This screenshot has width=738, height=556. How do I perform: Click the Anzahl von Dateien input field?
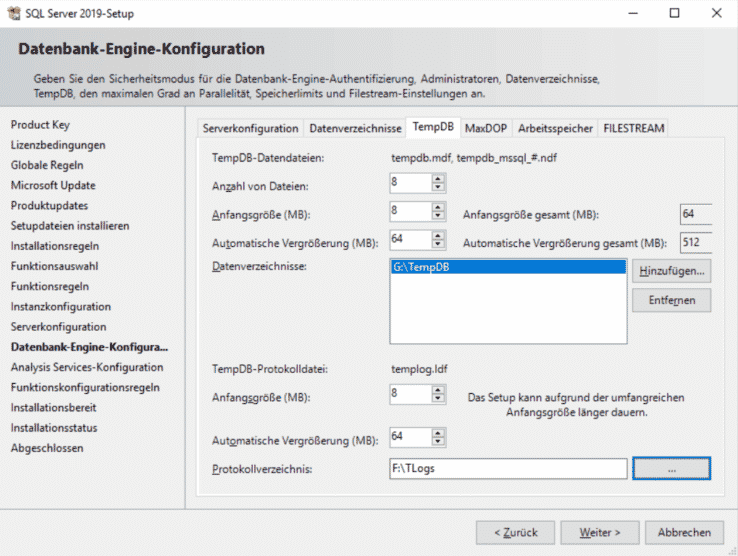click(x=410, y=183)
